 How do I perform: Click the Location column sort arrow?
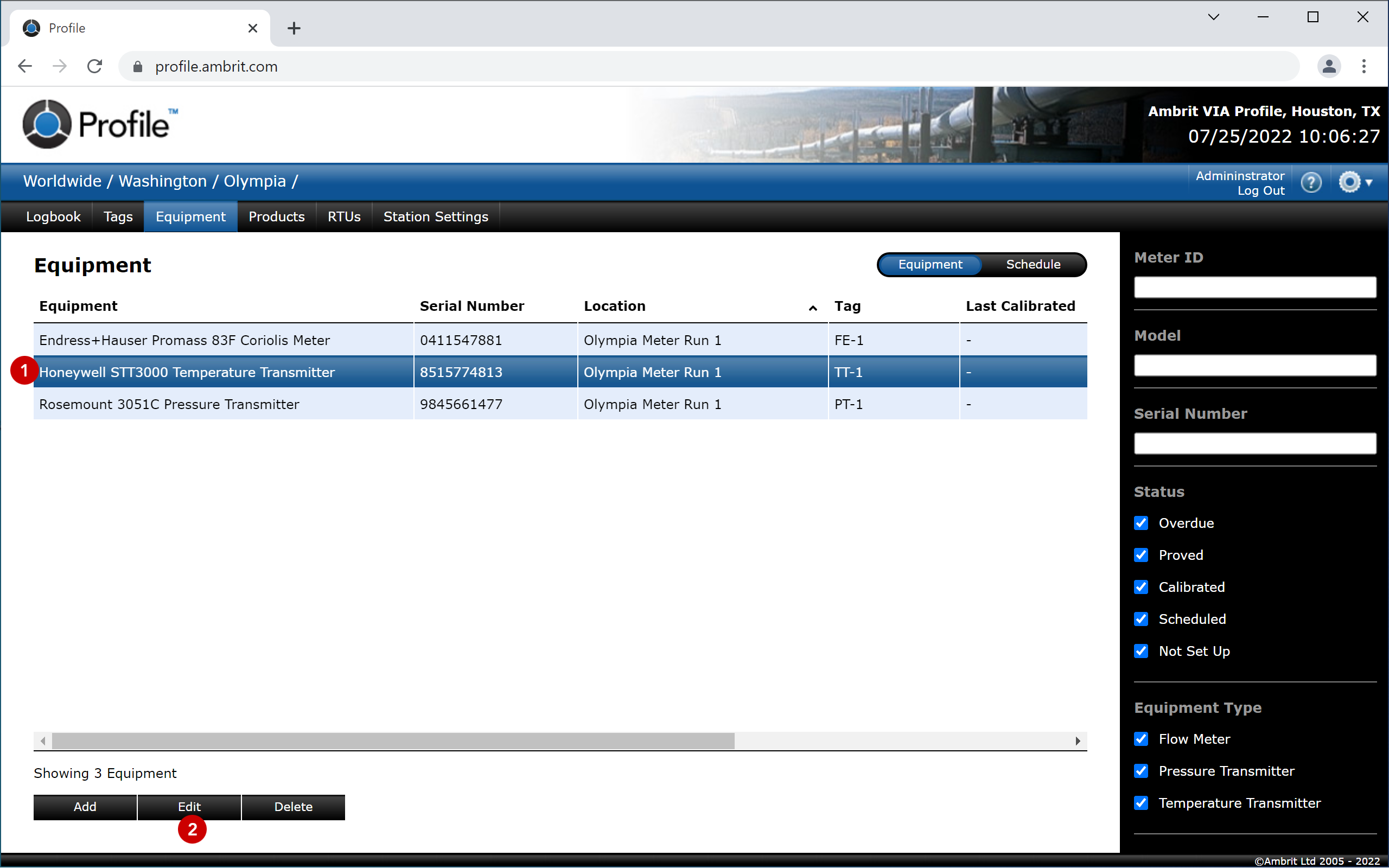813,308
